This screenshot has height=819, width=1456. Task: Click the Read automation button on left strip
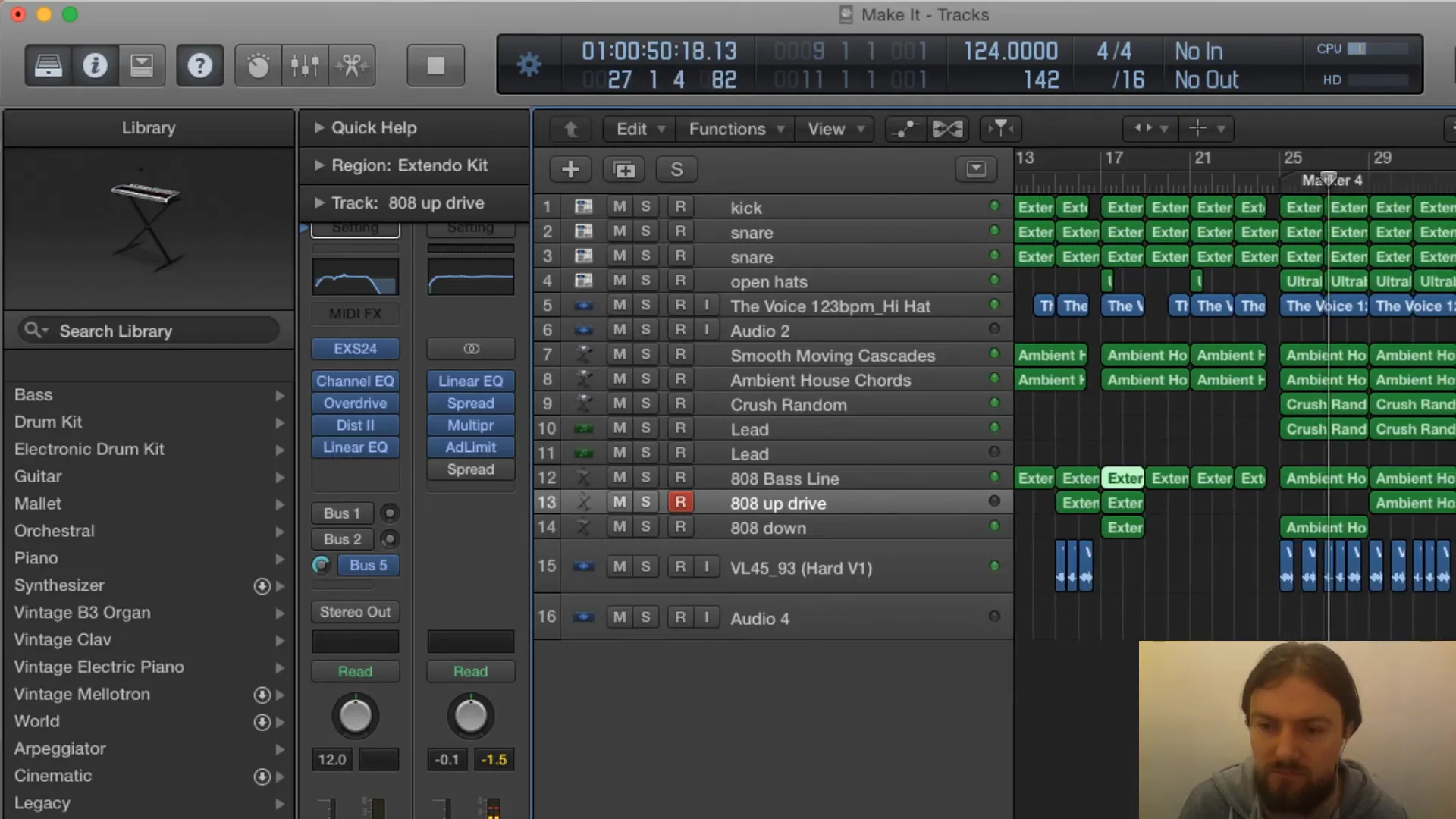point(355,672)
